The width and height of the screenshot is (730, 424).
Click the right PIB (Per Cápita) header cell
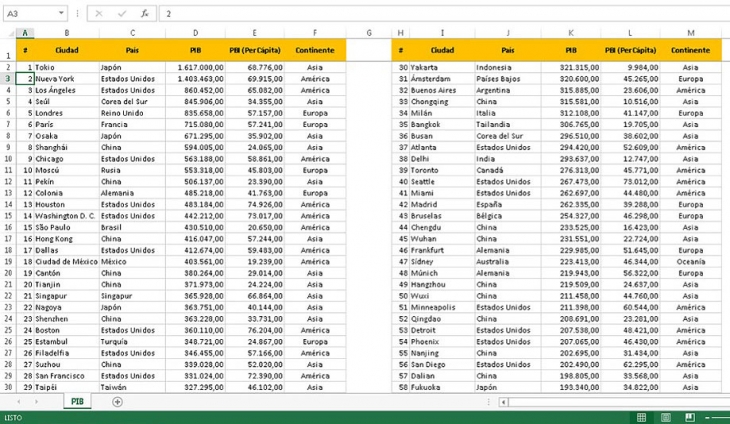[630, 50]
